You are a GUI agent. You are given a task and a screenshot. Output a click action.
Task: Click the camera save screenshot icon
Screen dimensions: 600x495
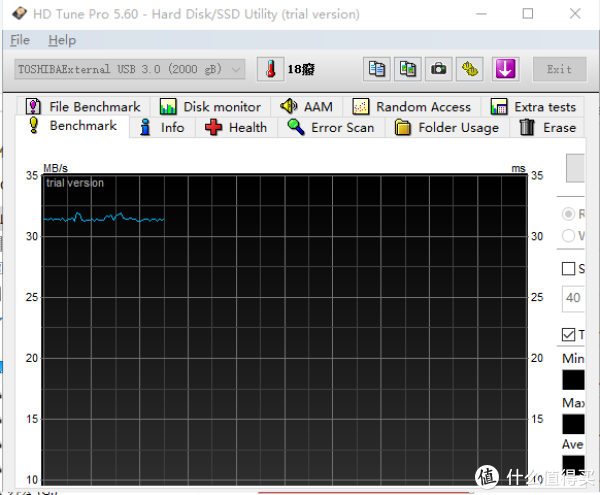(439, 69)
